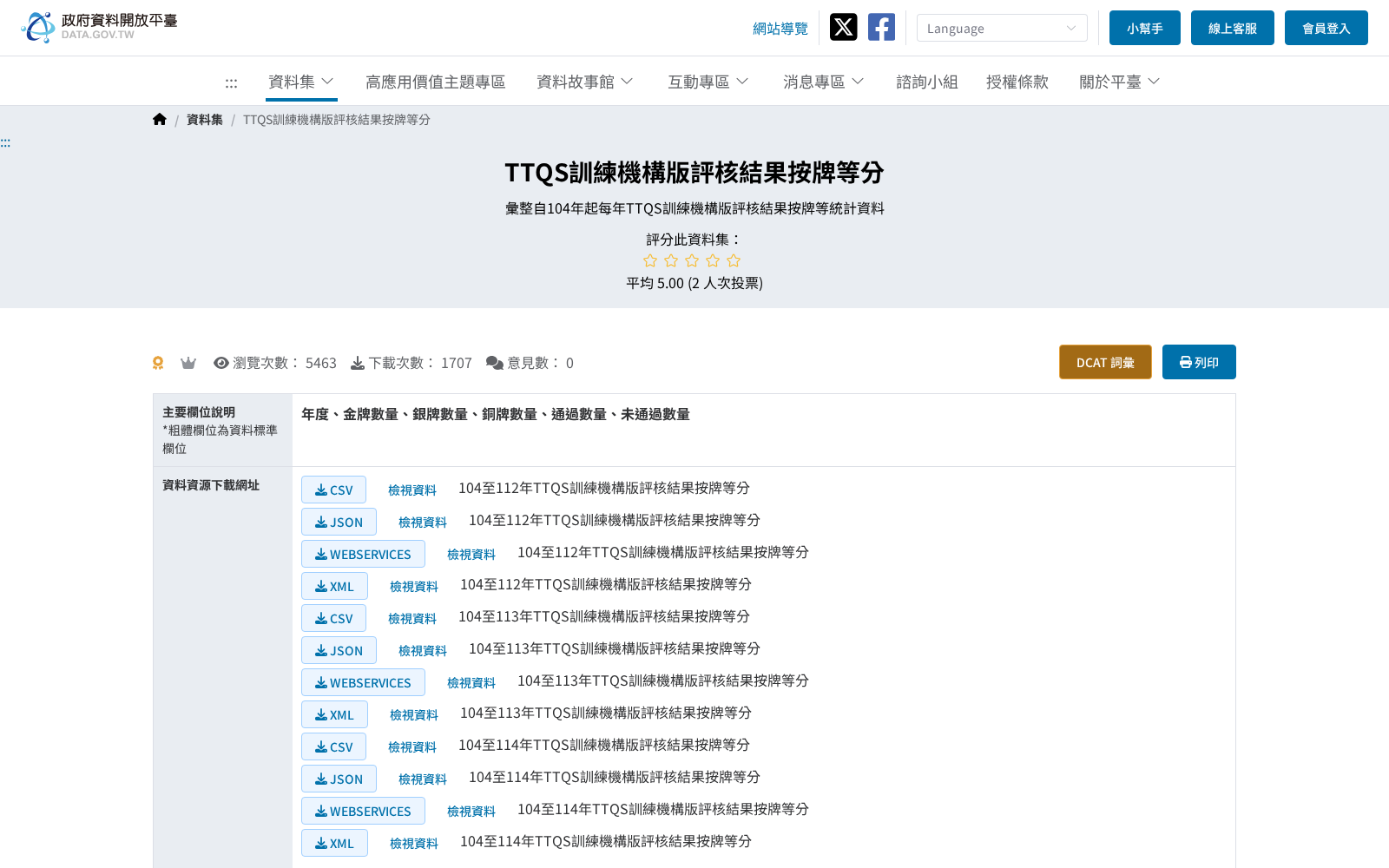Expand the 資料故事館 menu

tap(585, 82)
